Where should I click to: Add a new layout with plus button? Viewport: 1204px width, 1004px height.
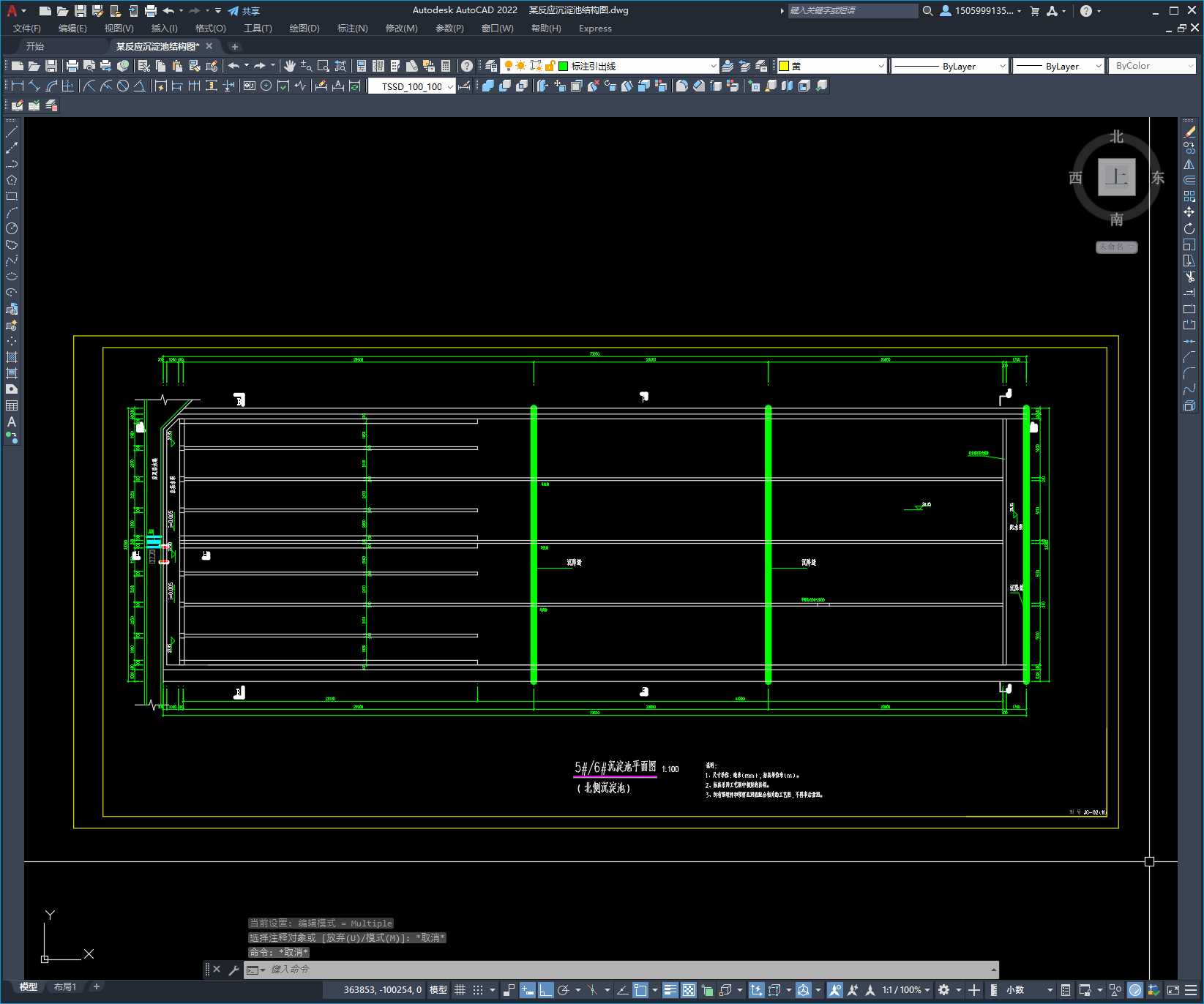(x=96, y=986)
